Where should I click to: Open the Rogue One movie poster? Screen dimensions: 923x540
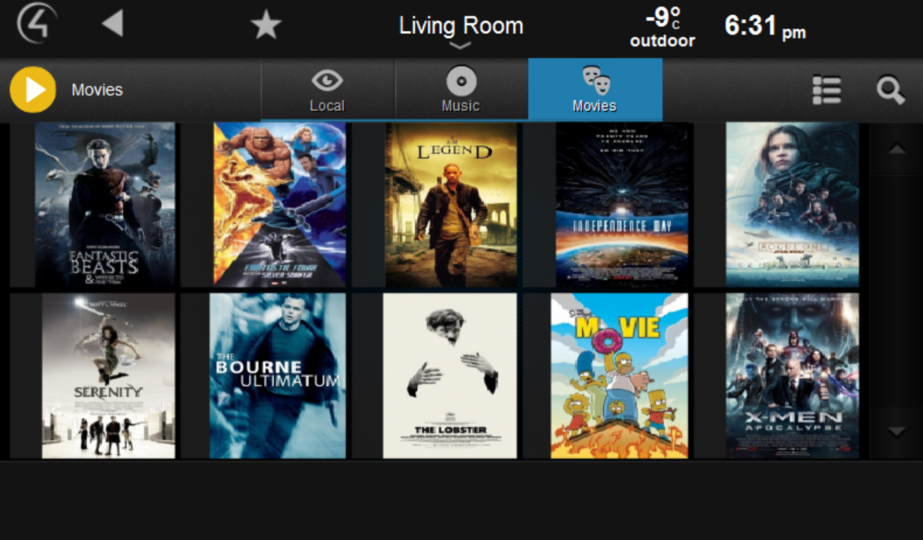click(x=792, y=204)
